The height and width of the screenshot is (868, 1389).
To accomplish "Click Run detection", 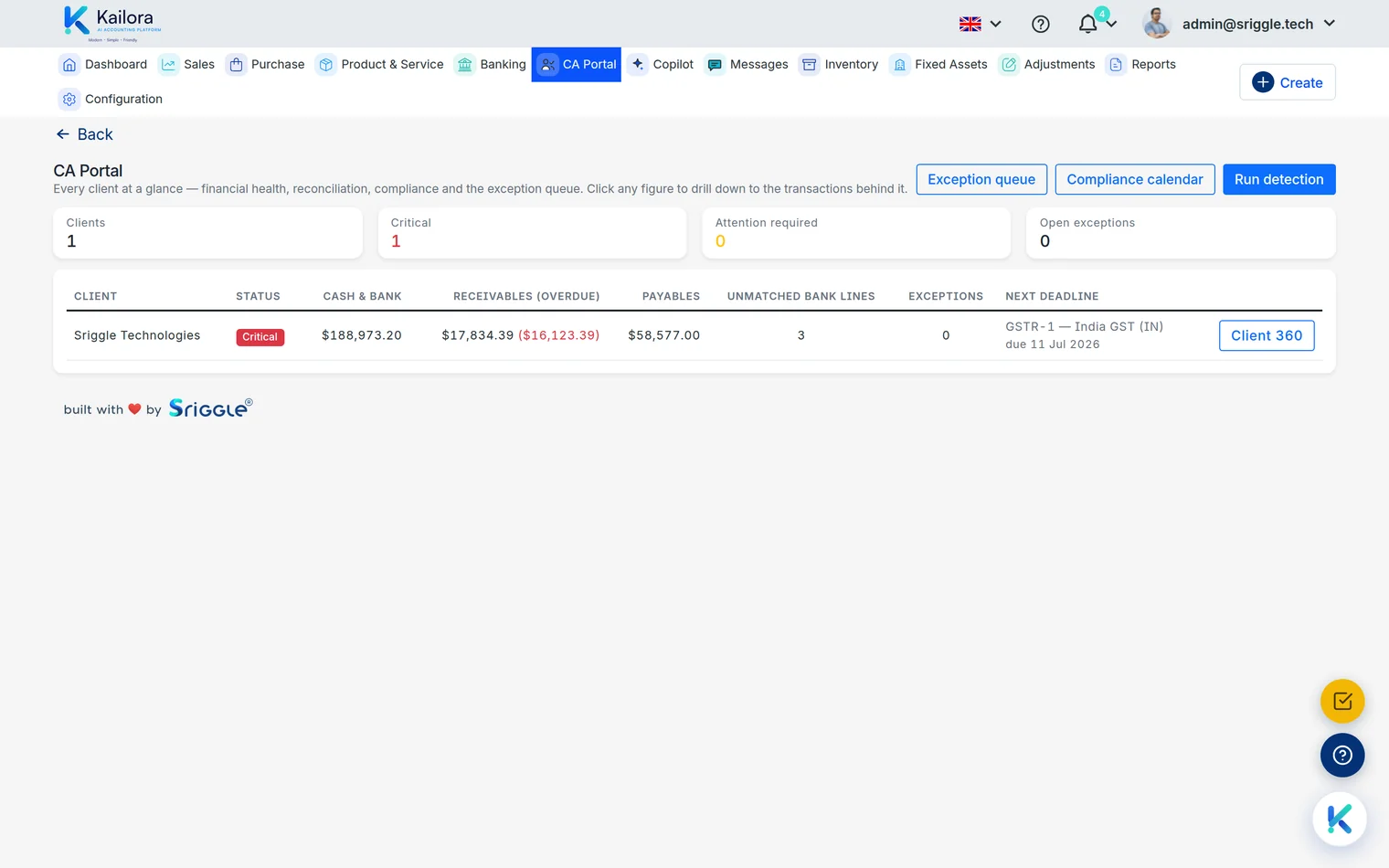I will tap(1279, 179).
